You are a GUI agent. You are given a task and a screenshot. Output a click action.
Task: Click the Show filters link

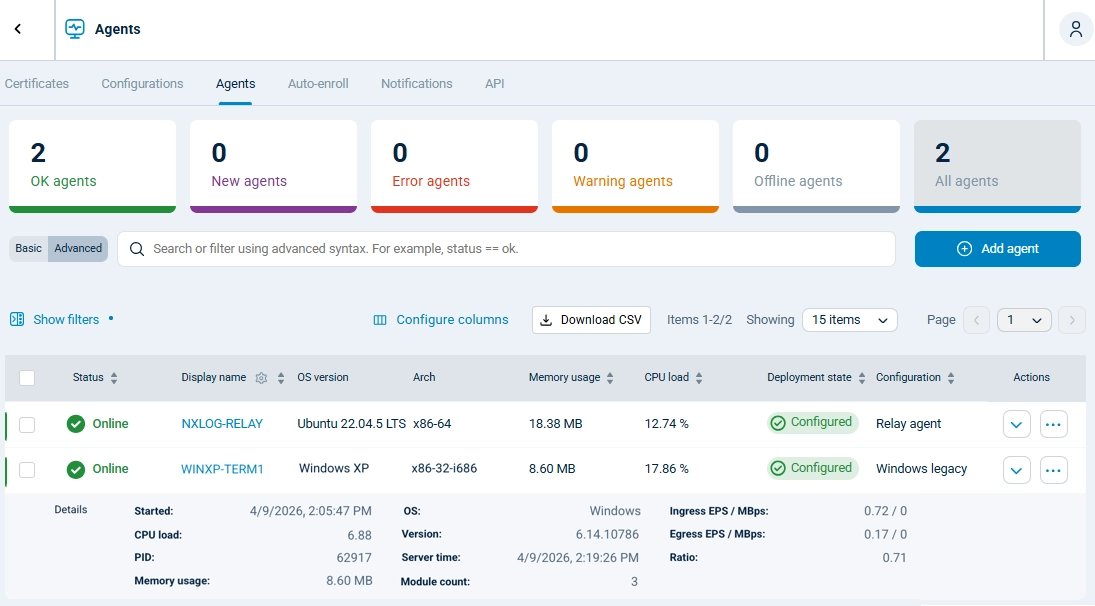[x=66, y=320]
